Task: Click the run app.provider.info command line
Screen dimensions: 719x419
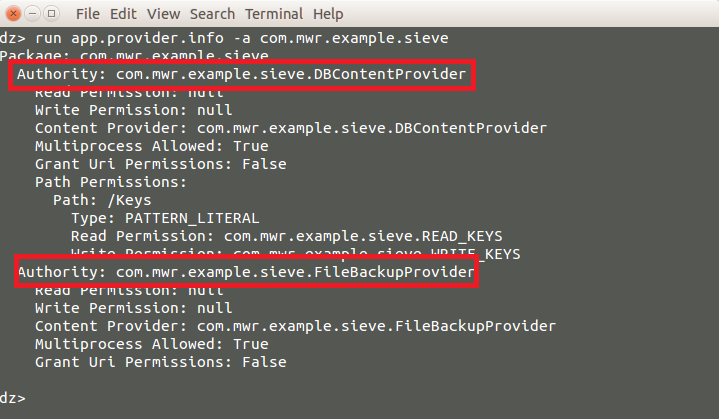Action: [x=224, y=38]
